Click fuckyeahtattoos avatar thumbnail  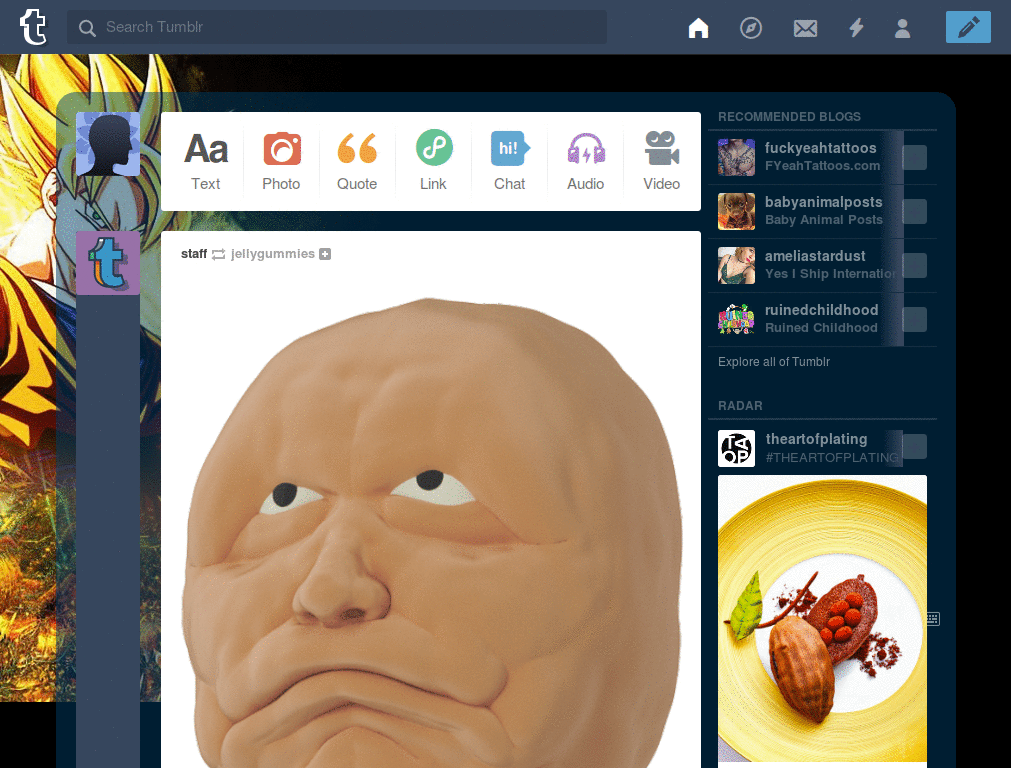point(736,157)
